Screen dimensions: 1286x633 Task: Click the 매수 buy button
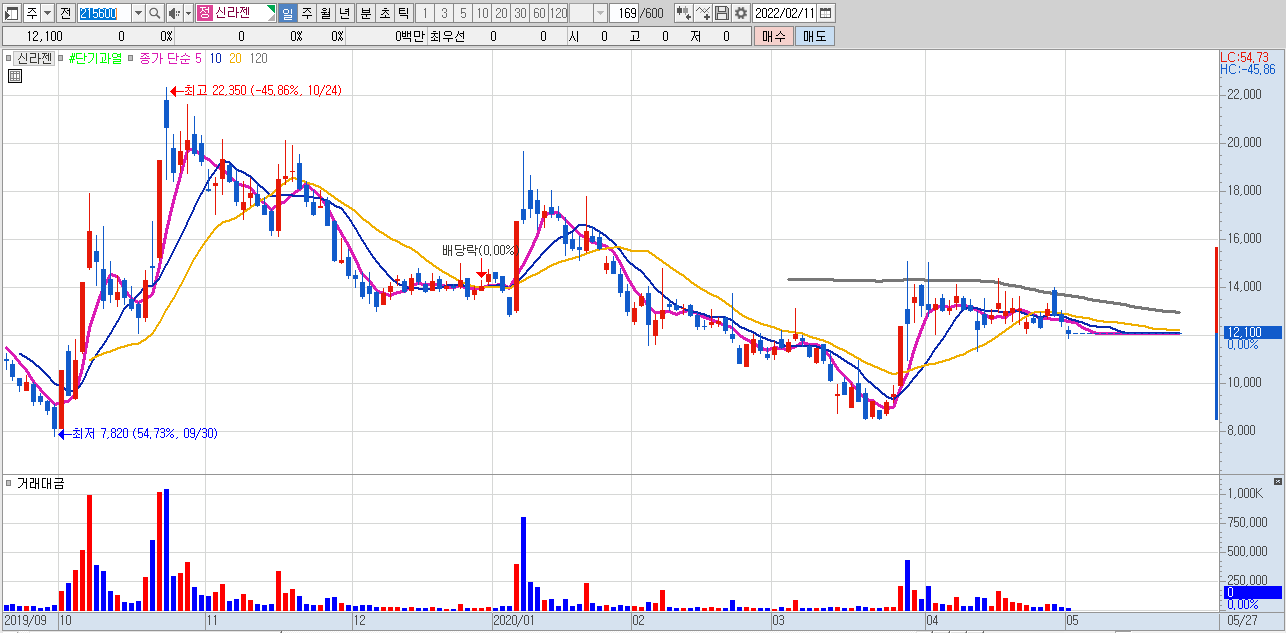pos(774,36)
